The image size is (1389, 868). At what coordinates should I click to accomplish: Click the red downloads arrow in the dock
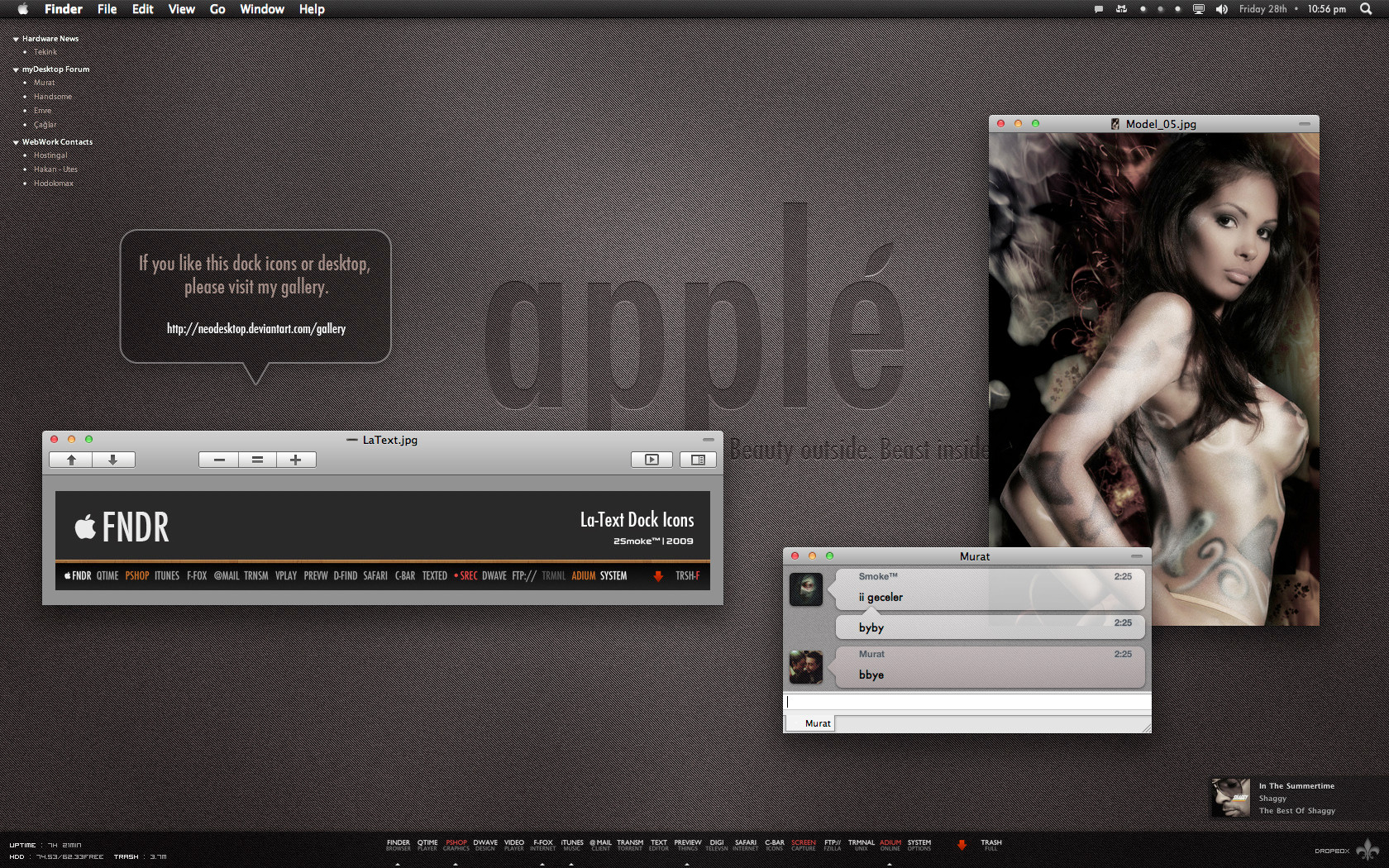(962, 845)
